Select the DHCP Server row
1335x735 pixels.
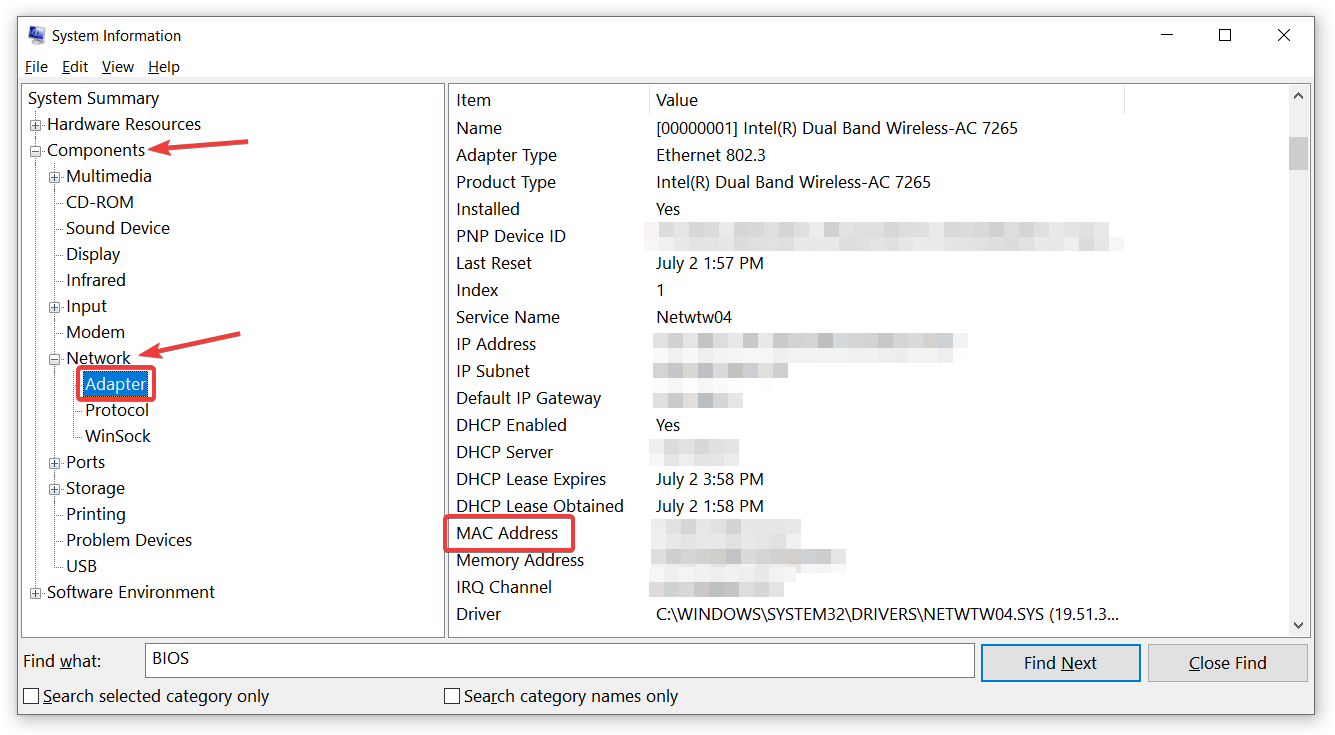tap(868, 452)
